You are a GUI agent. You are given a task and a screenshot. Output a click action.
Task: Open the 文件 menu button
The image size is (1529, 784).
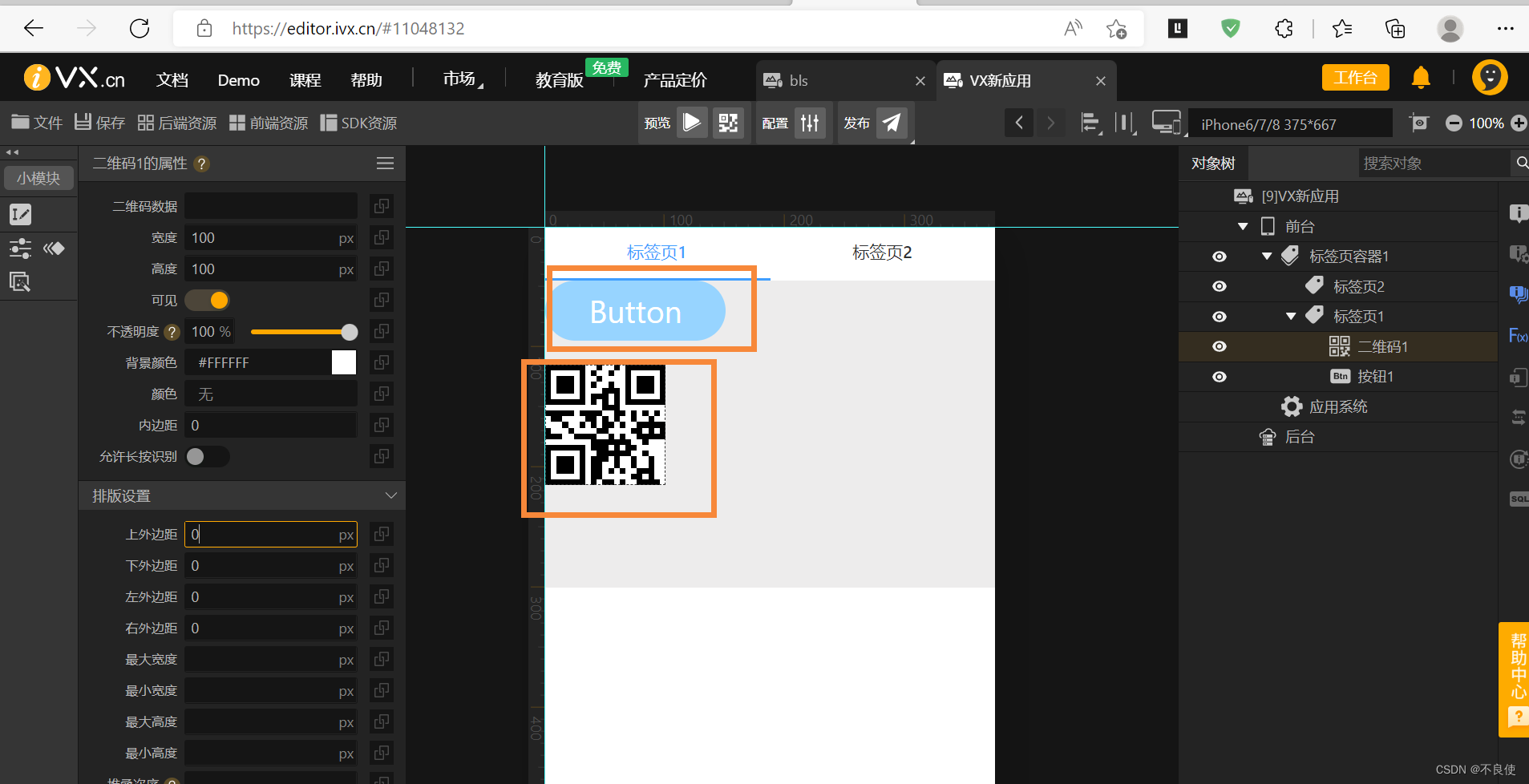pos(37,122)
